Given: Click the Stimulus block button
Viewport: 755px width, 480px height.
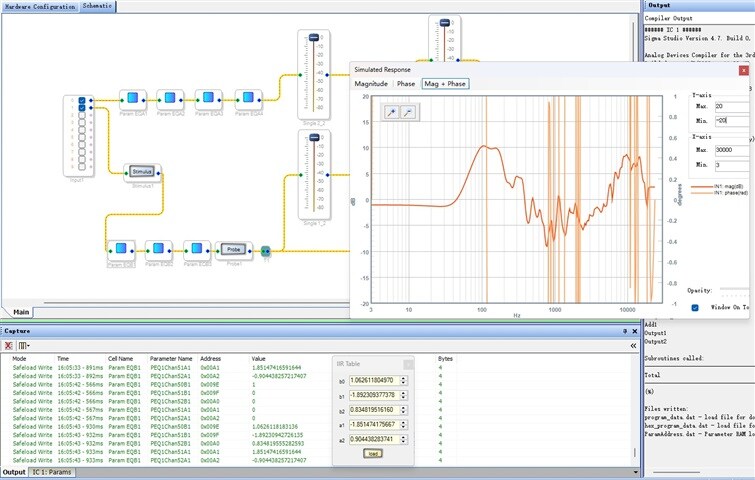Looking at the screenshot, I should (142, 171).
